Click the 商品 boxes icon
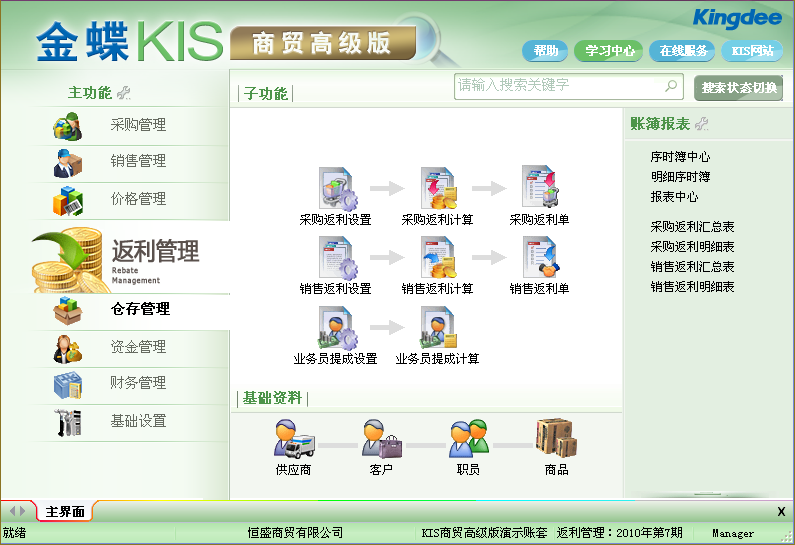Viewport: 795px width, 545px height. coord(556,438)
